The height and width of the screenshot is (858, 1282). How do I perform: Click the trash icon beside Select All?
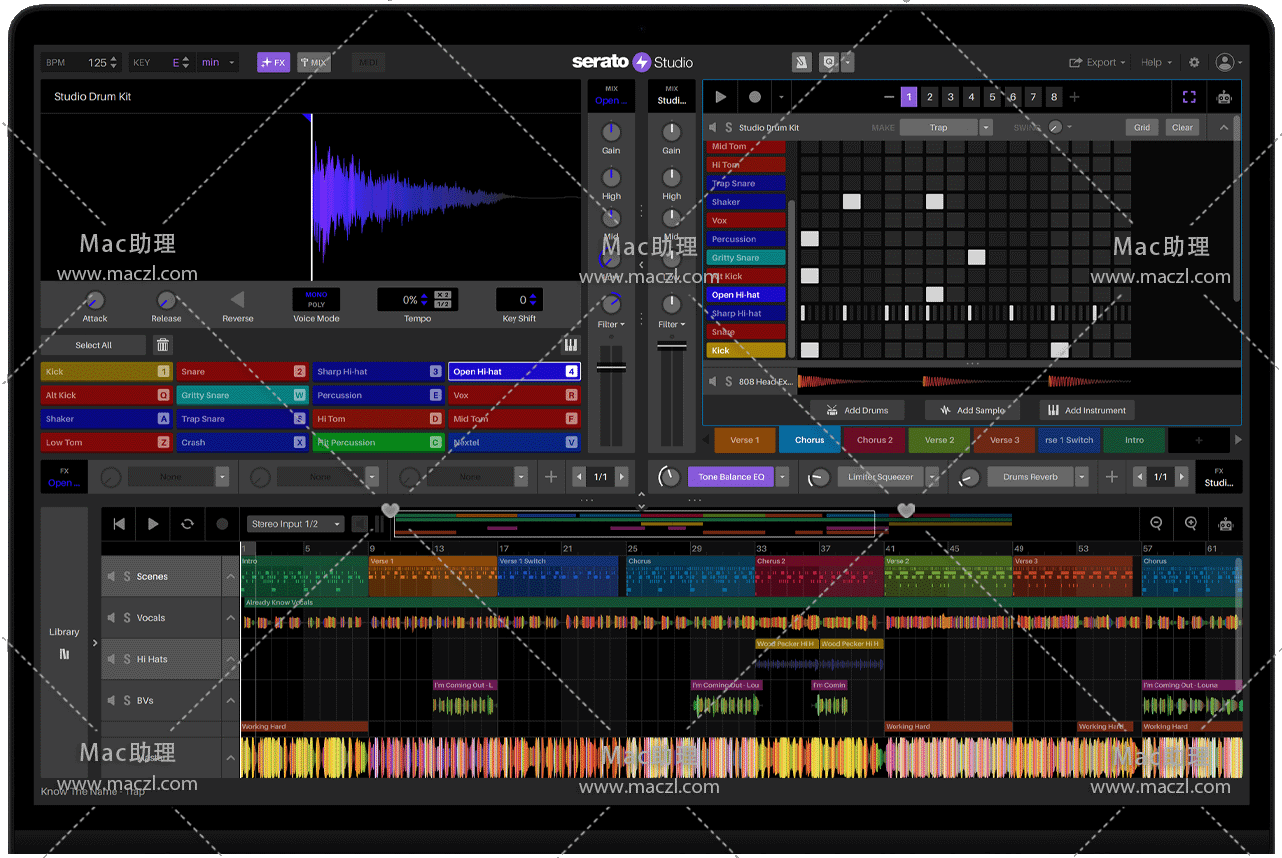(x=163, y=345)
